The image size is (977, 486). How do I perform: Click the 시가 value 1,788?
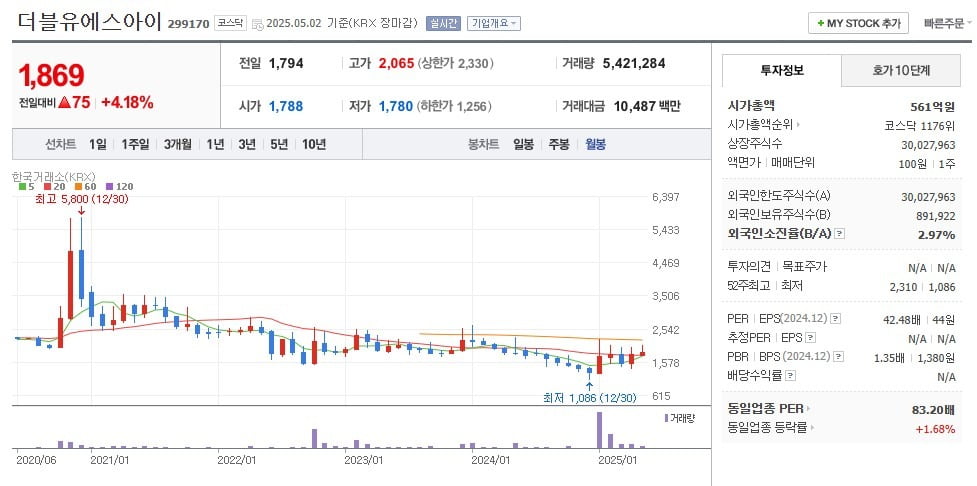pos(286,106)
